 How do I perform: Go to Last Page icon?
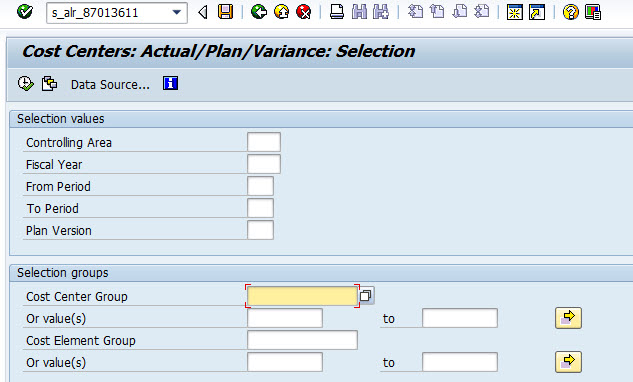click(x=481, y=12)
